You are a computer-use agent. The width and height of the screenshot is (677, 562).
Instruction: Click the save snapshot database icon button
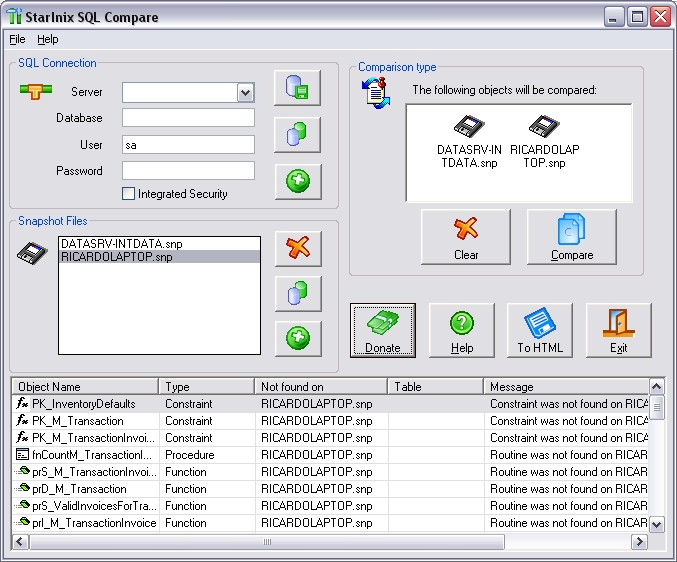297,88
